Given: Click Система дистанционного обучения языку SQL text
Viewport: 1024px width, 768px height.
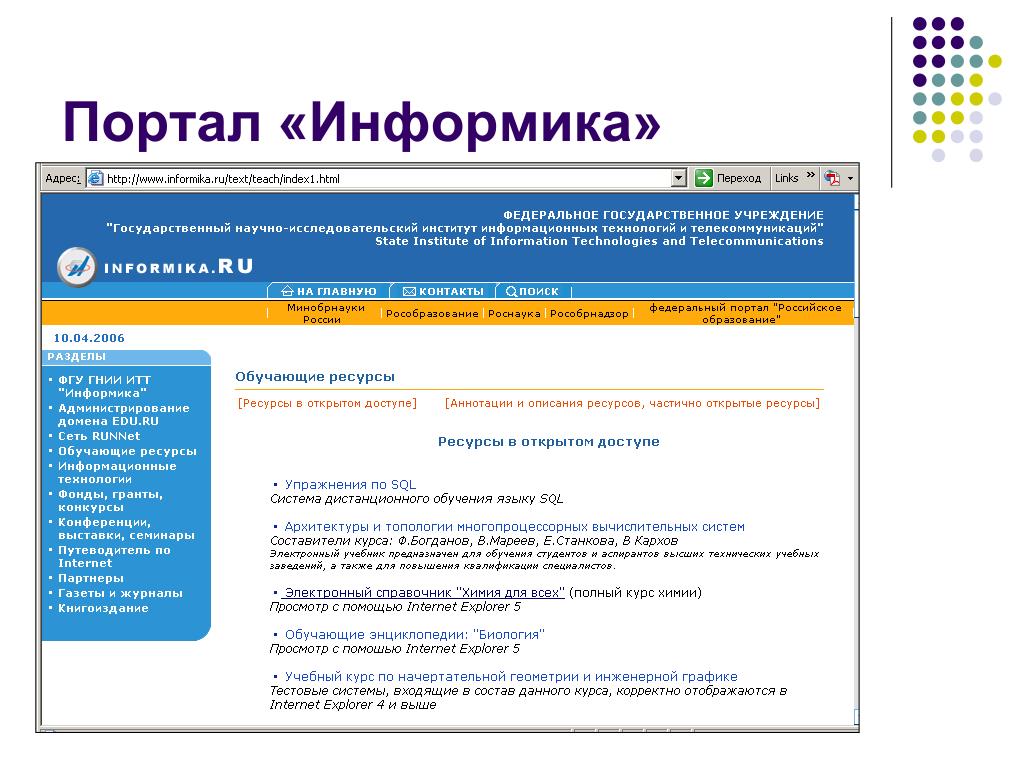Looking at the screenshot, I should 417,499.
